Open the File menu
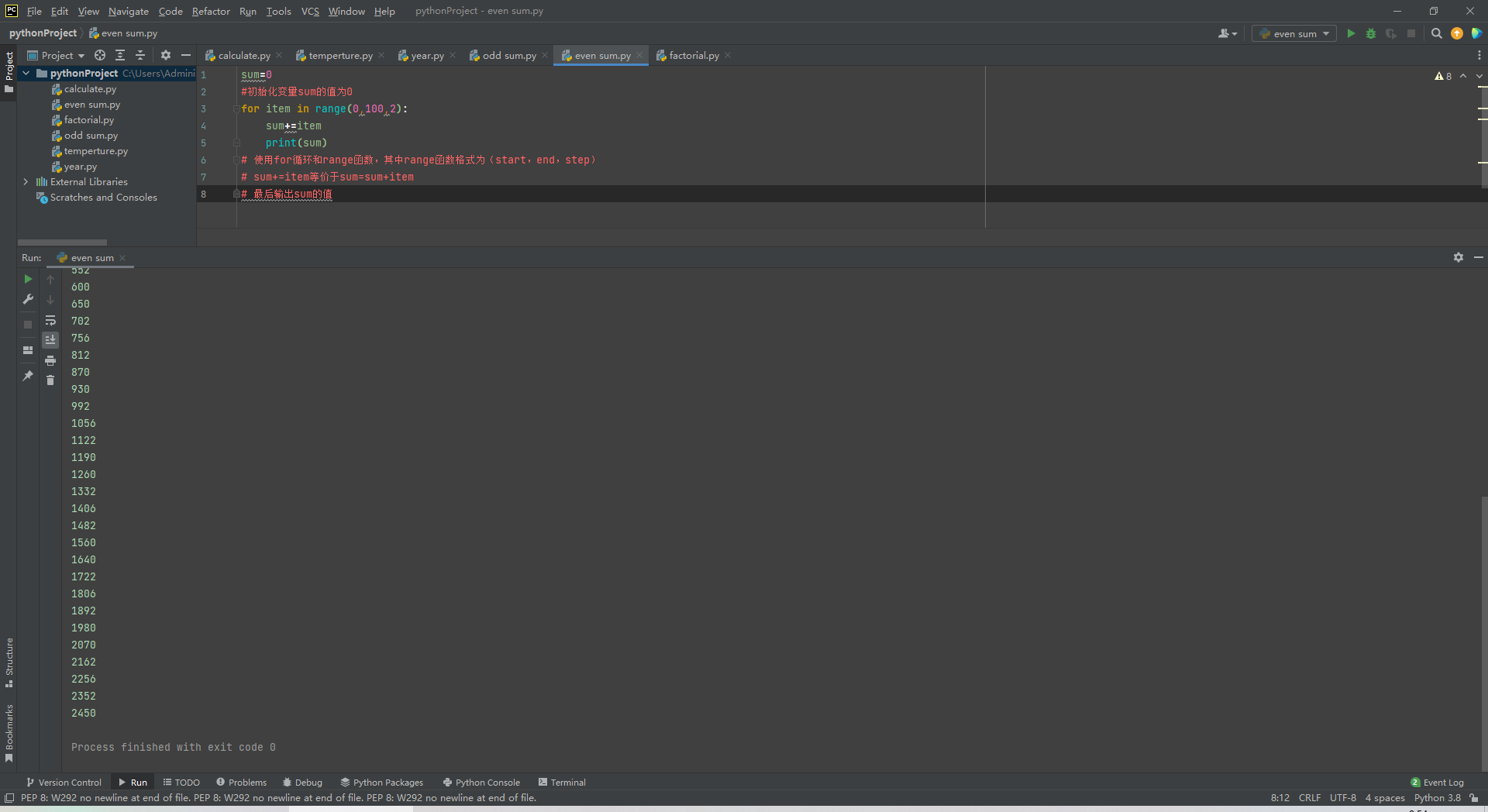This screenshot has width=1488, height=812. pyautogui.click(x=34, y=11)
